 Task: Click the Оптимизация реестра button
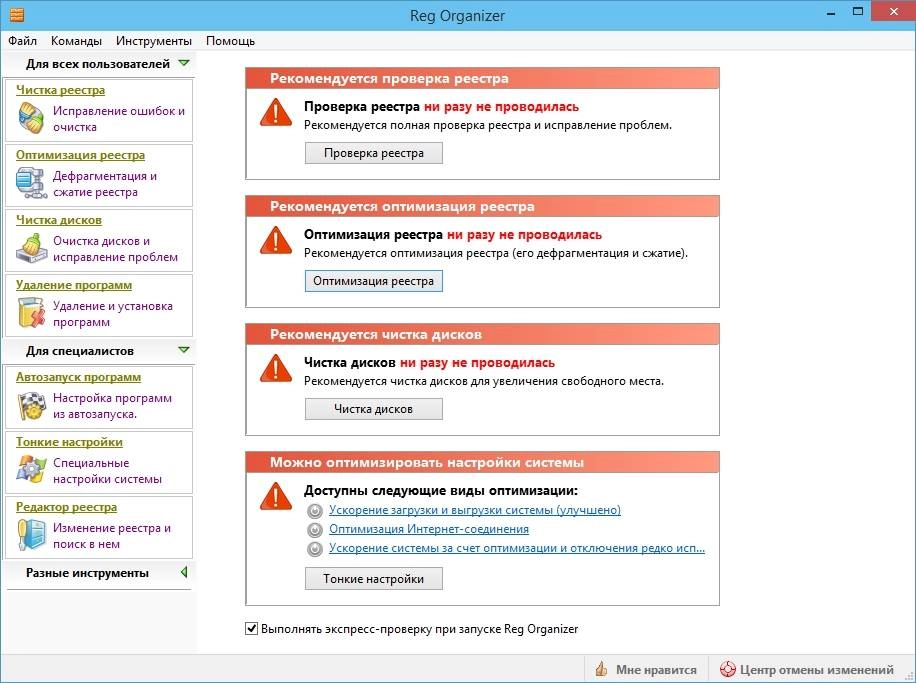coord(374,281)
